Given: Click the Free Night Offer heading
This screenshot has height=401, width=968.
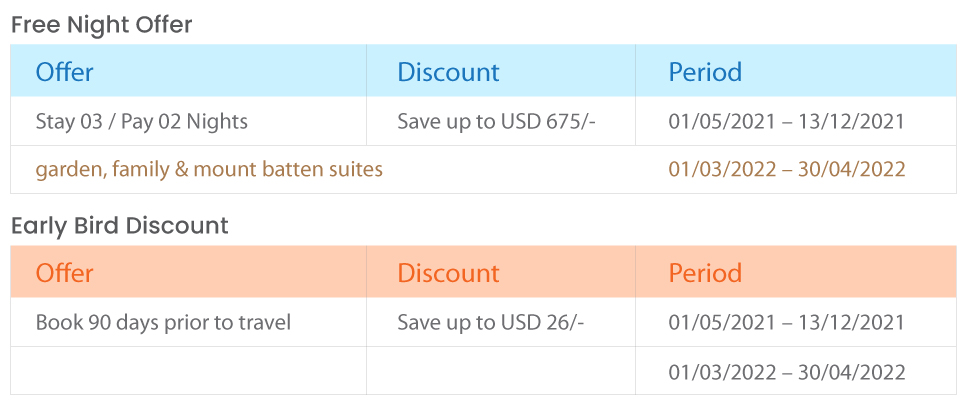Looking at the screenshot, I should click(x=102, y=25).
